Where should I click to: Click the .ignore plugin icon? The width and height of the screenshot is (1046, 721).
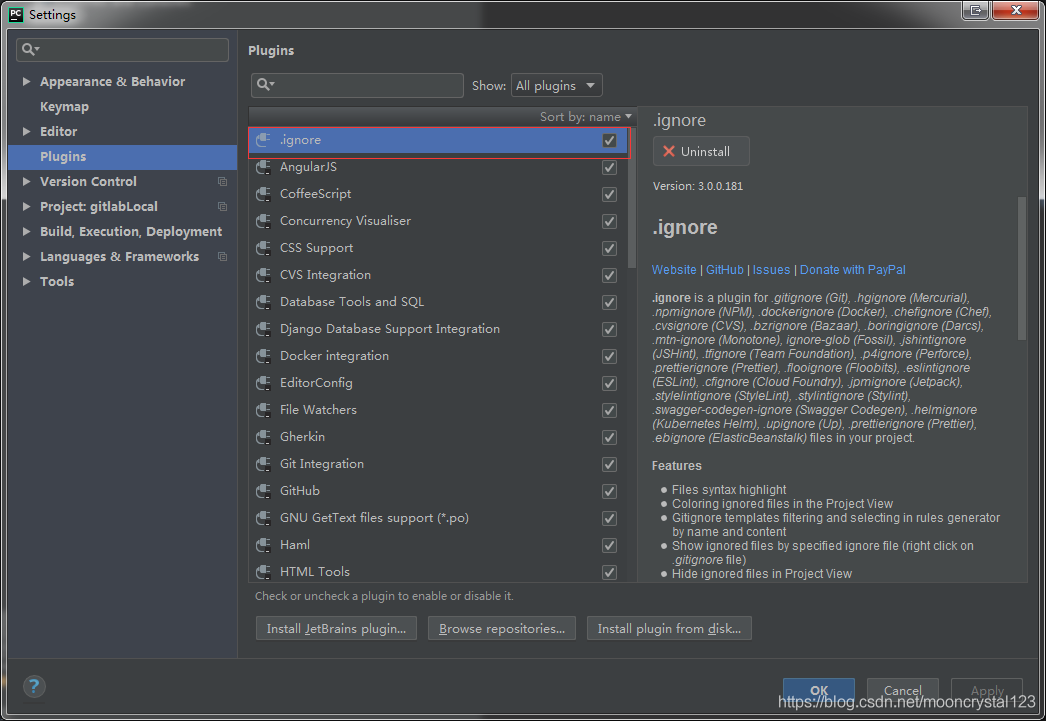click(x=264, y=140)
